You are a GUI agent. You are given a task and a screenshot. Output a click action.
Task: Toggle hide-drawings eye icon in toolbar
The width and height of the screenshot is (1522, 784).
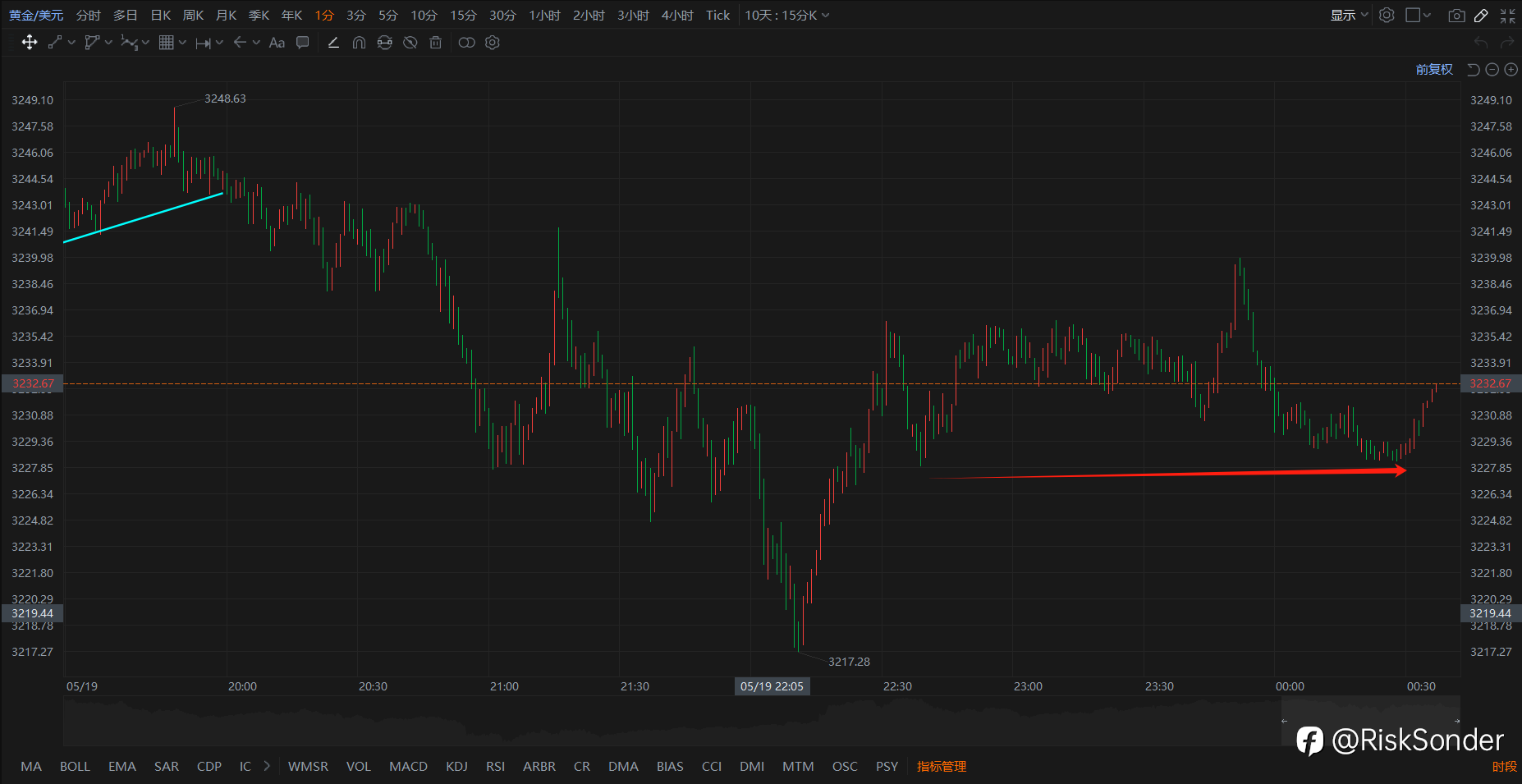(x=410, y=43)
